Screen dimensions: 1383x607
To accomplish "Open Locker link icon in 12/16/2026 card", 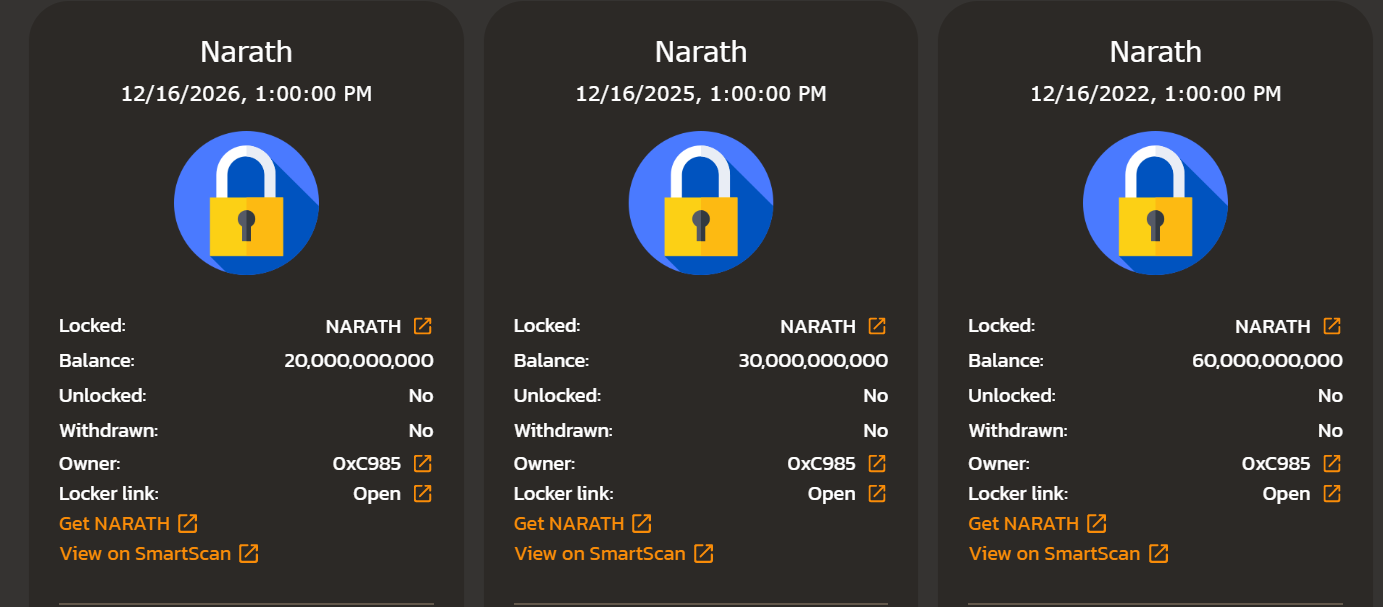I will [x=423, y=493].
